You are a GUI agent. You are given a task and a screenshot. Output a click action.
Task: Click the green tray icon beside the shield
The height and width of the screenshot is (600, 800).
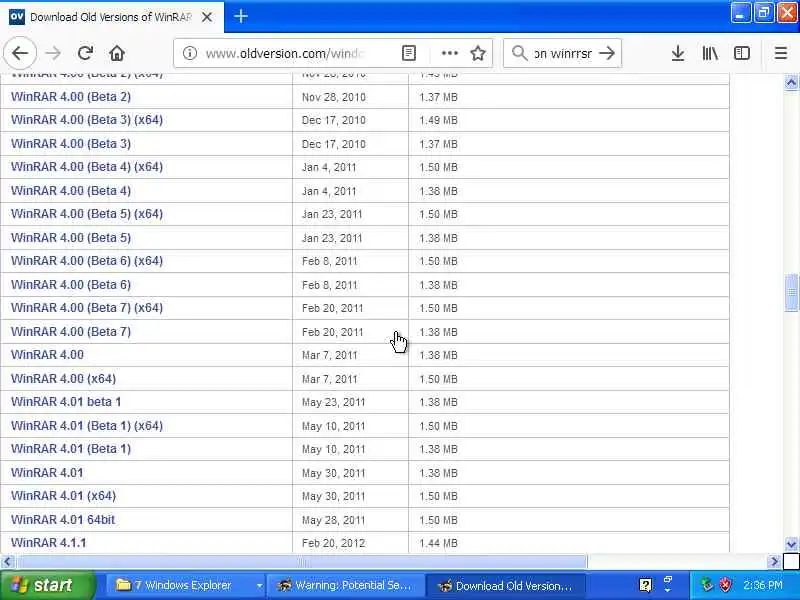(x=707, y=585)
